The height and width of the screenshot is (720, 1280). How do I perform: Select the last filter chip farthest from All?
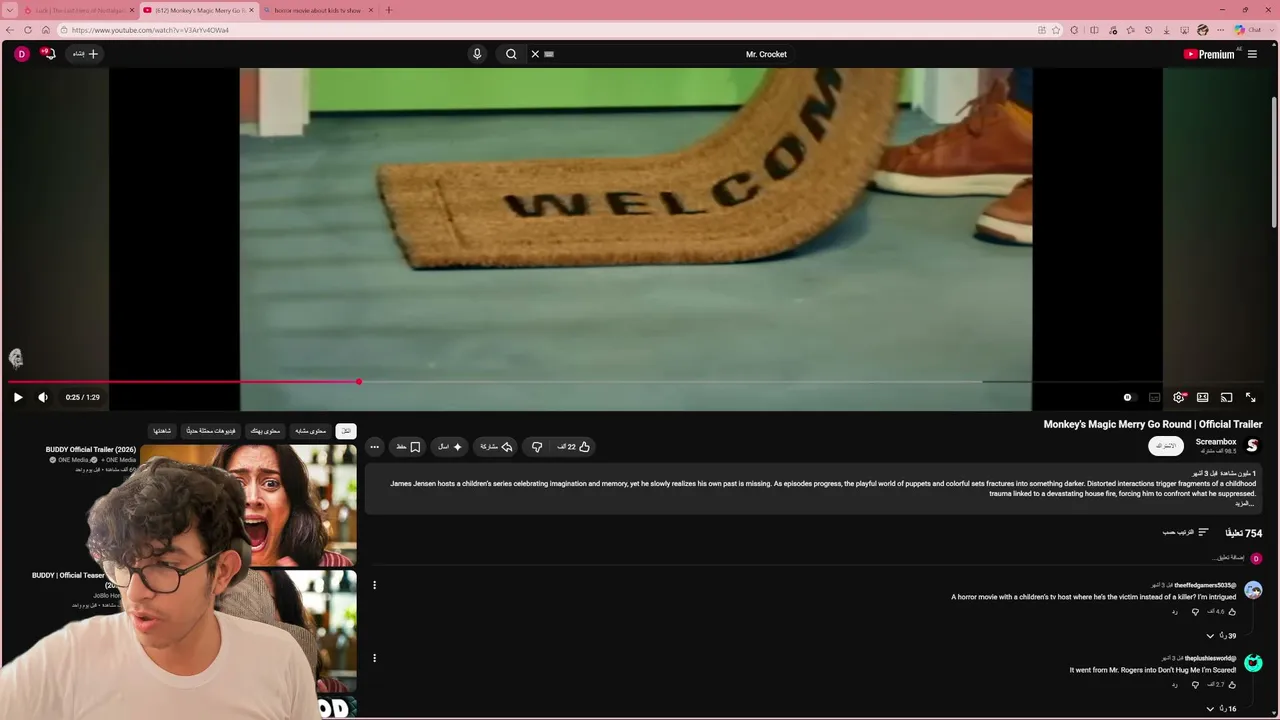click(161, 431)
